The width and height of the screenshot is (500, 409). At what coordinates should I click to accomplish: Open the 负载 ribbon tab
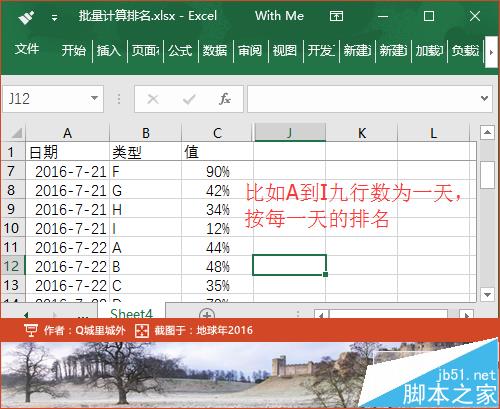465,51
